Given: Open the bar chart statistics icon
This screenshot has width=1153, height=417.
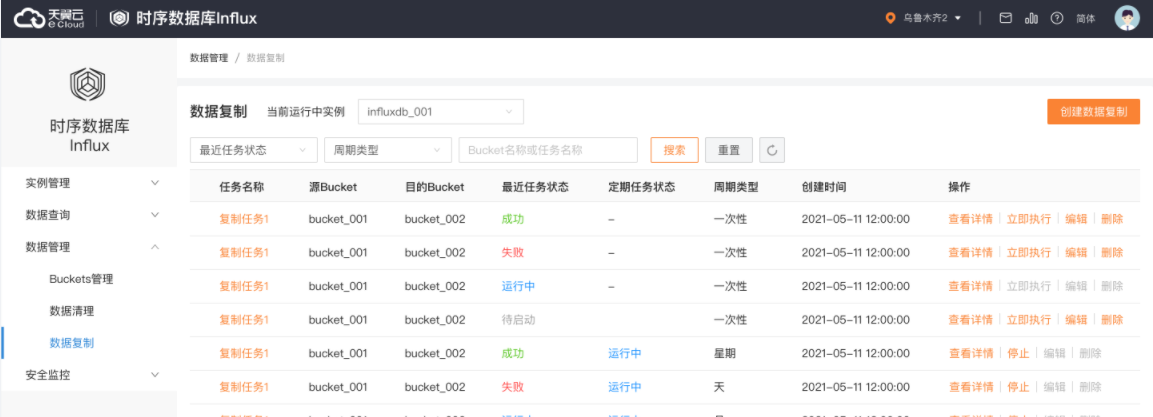Looking at the screenshot, I should click(1031, 18).
